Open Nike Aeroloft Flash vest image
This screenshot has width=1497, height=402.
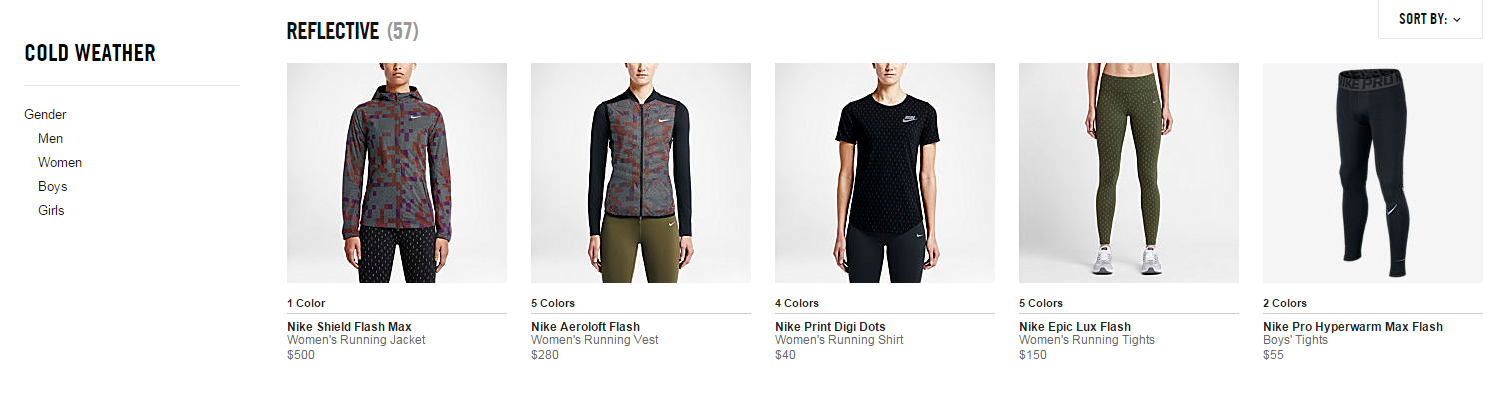pos(641,173)
